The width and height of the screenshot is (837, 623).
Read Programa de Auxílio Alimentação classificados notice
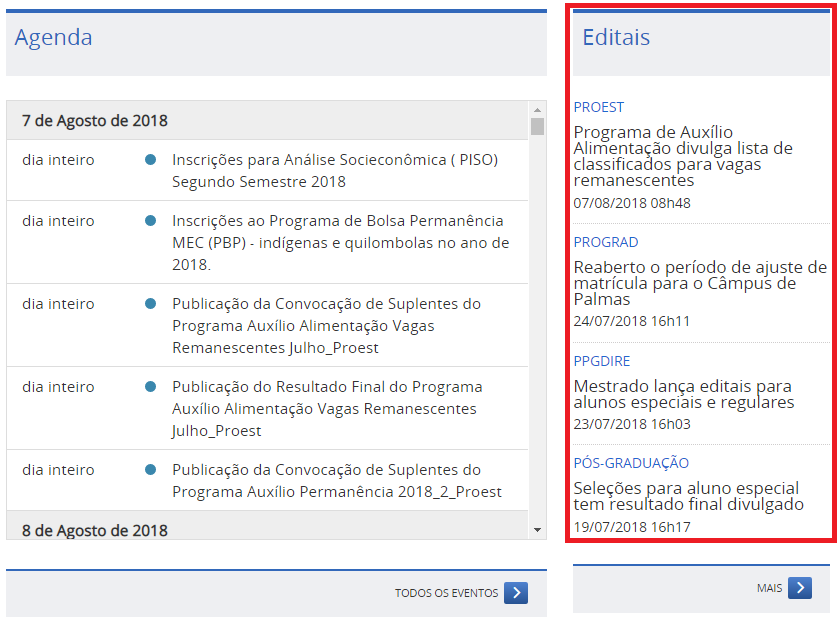683,156
